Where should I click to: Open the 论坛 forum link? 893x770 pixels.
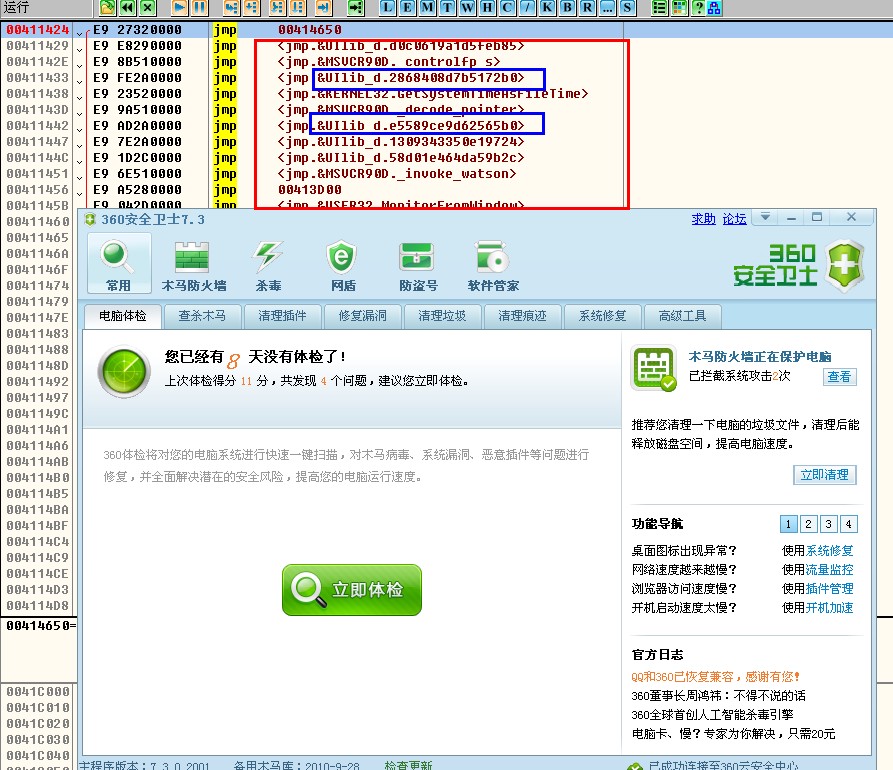click(735, 219)
